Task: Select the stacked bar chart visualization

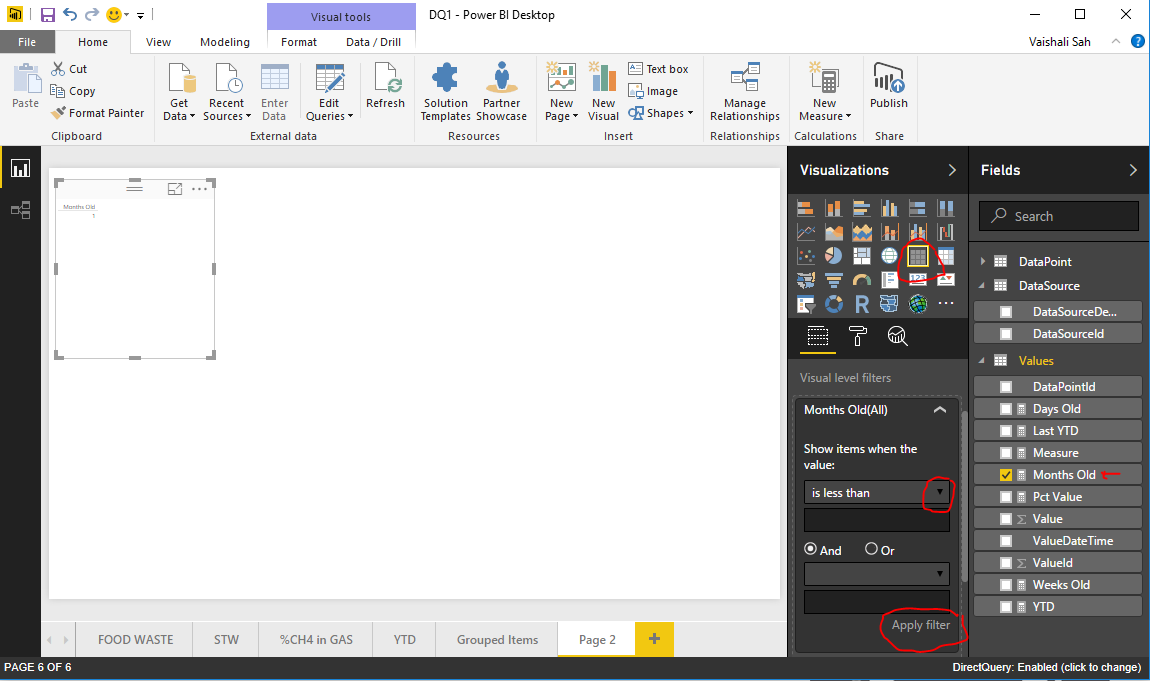Action: [805, 209]
